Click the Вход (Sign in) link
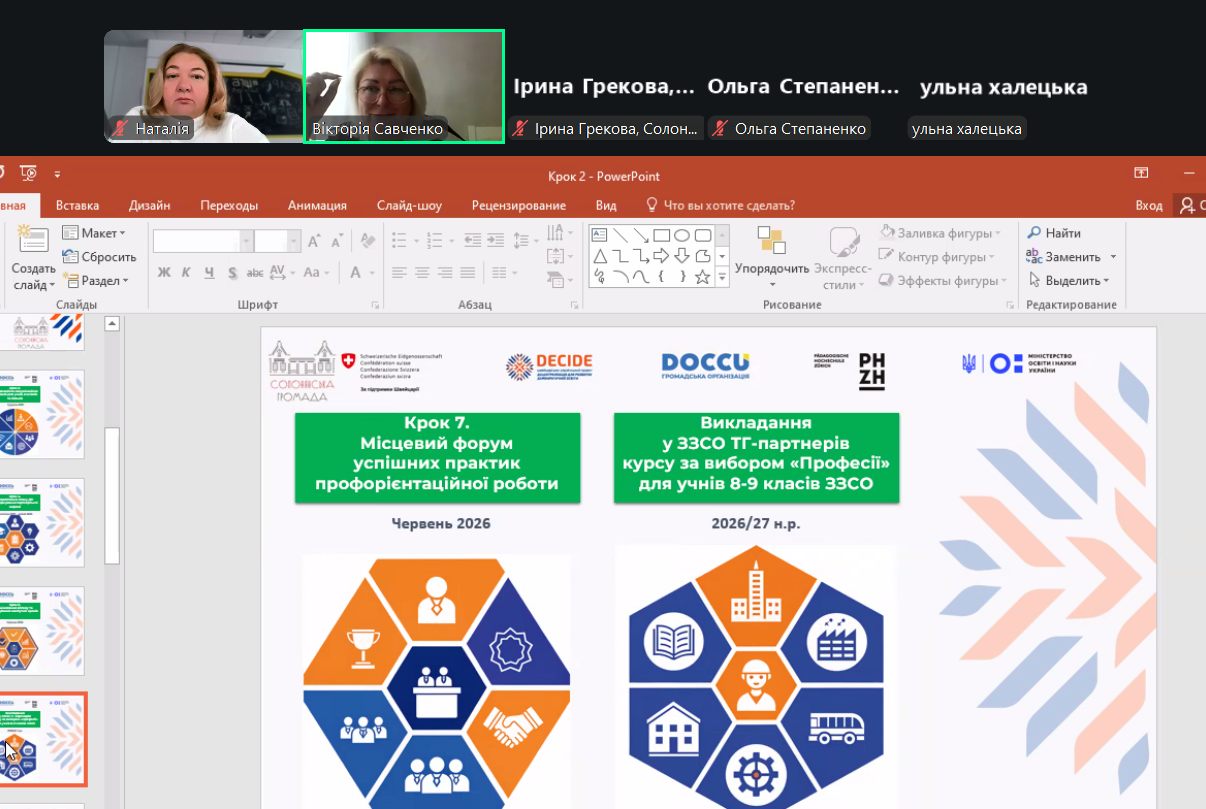 1149,205
